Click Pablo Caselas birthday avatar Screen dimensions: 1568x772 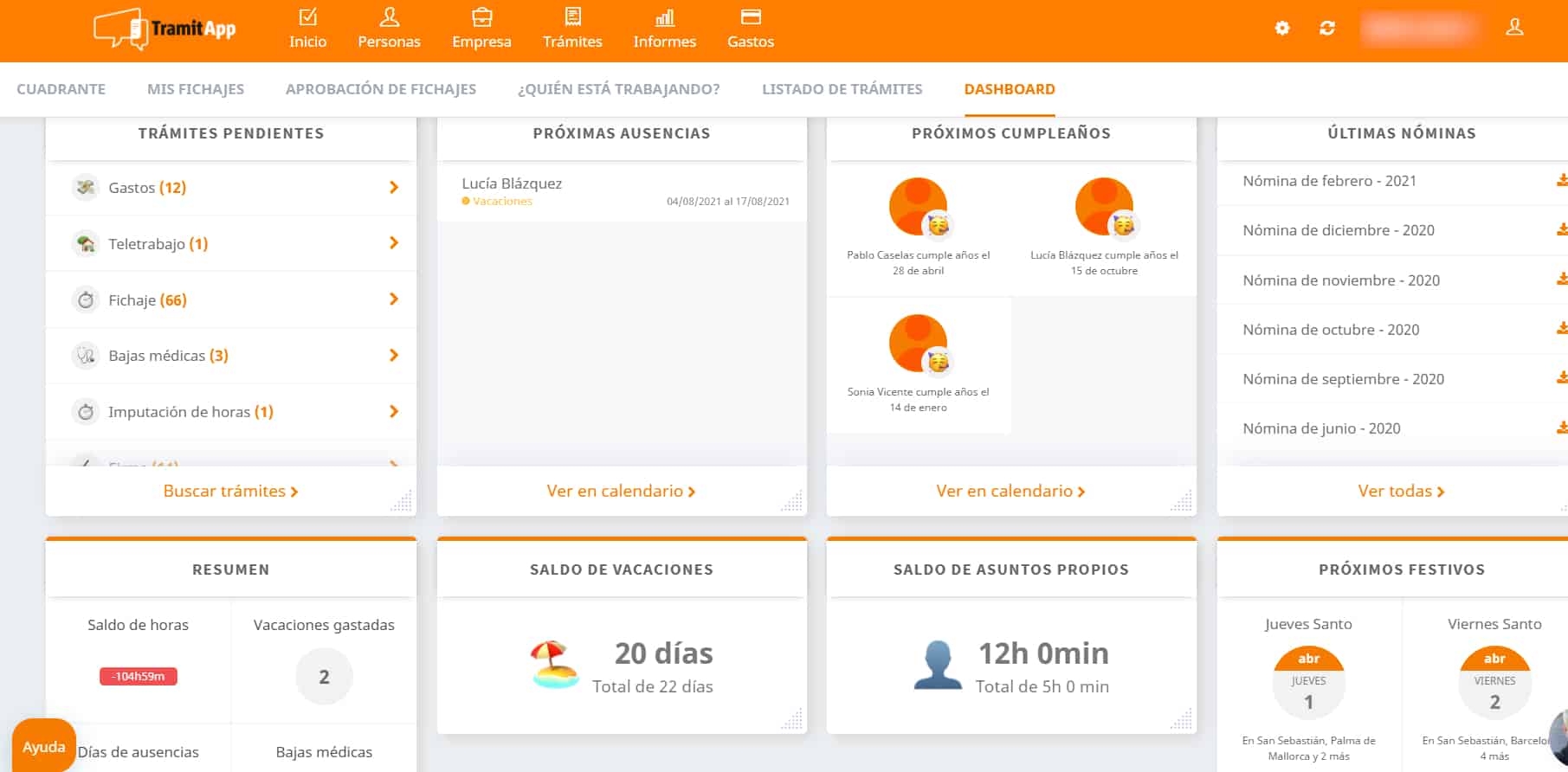918,206
